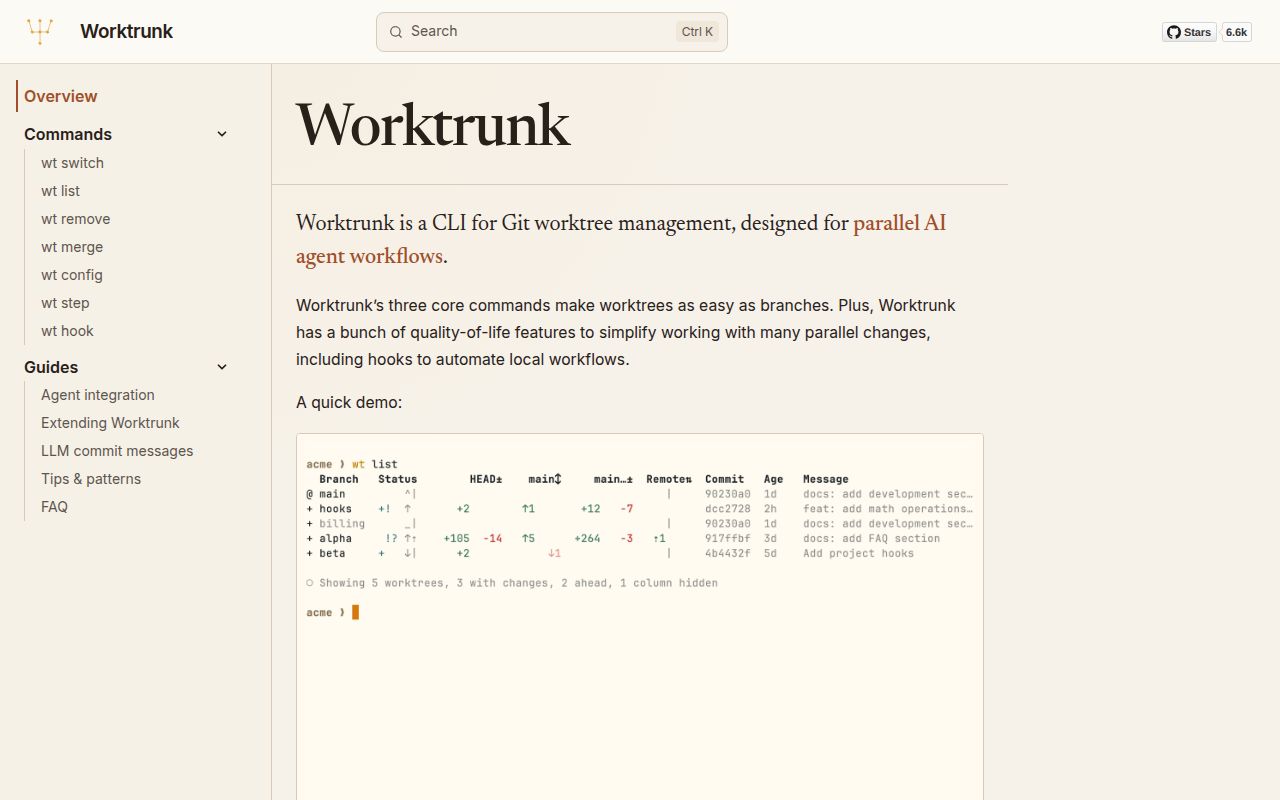Click the 'Showing 5 worktrees' summary line
This screenshot has width=1280, height=800.
point(512,583)
